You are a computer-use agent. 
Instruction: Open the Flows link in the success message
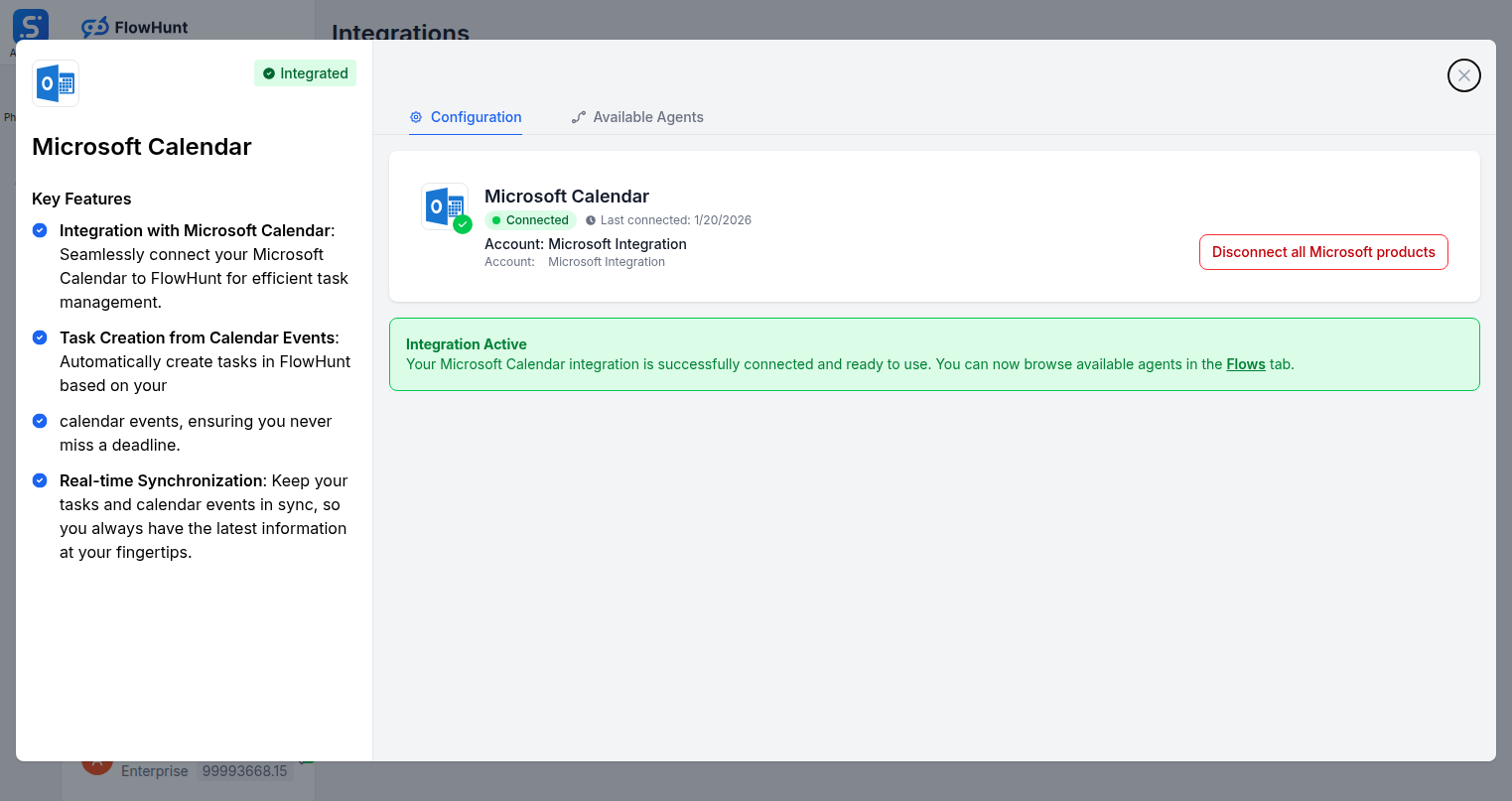[1245, 363]
